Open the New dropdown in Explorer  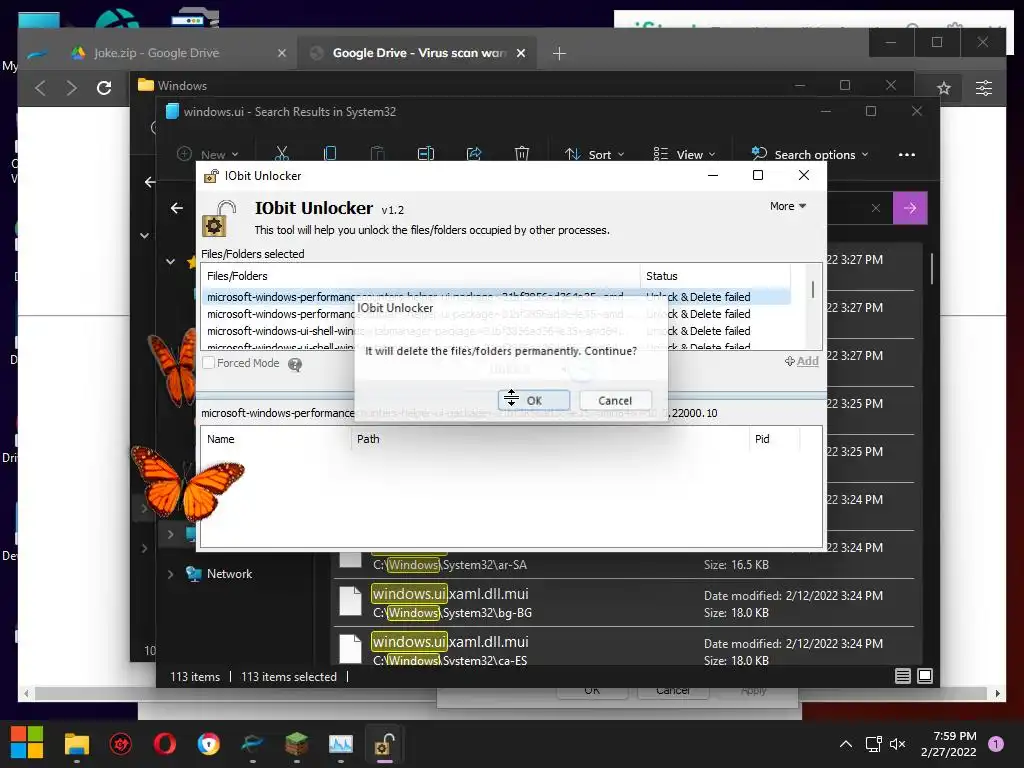click(x=208, y=155)
